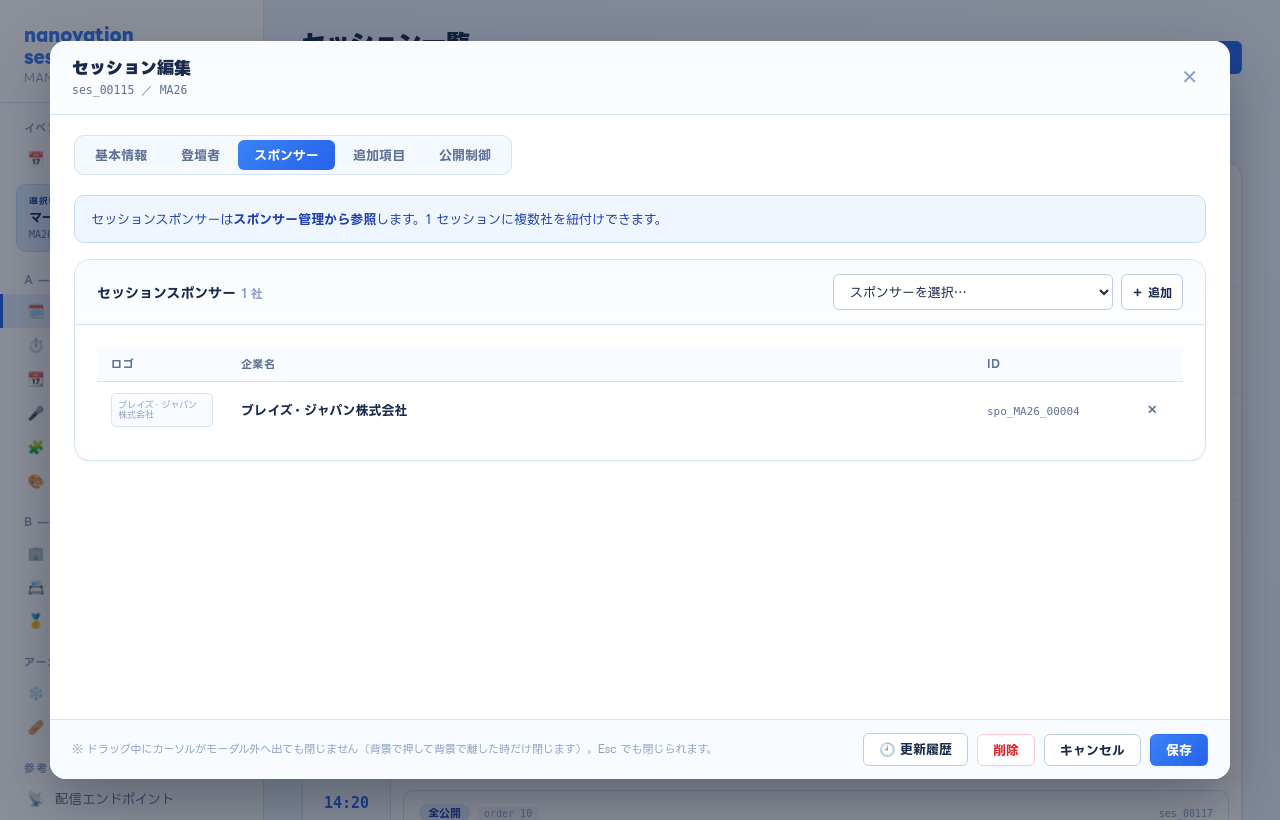Click the microphone icon in the background sidebar
The image size is (1280, 820).
[36, 413]
